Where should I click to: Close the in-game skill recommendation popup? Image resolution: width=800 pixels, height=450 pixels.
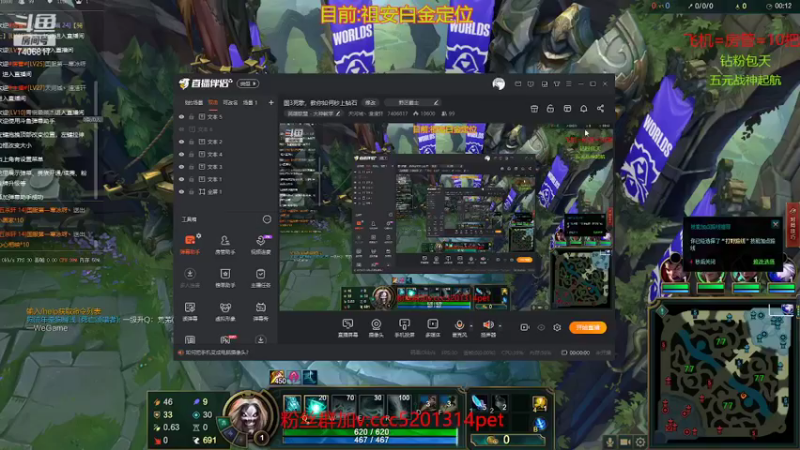[776, 224]
